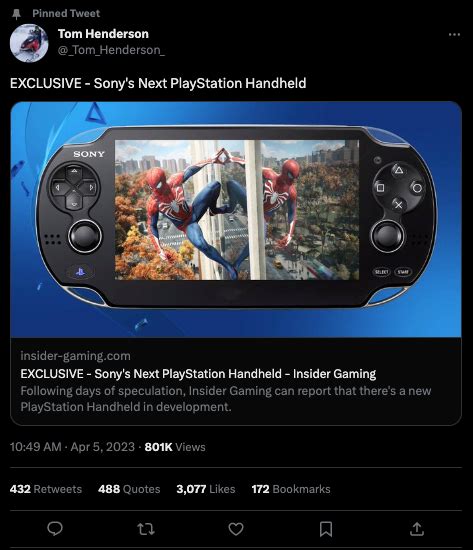473x550 pixels.
Task: Click the 10:49 AM Apr 5, 2023 timestamp
Action: [72, 447]
